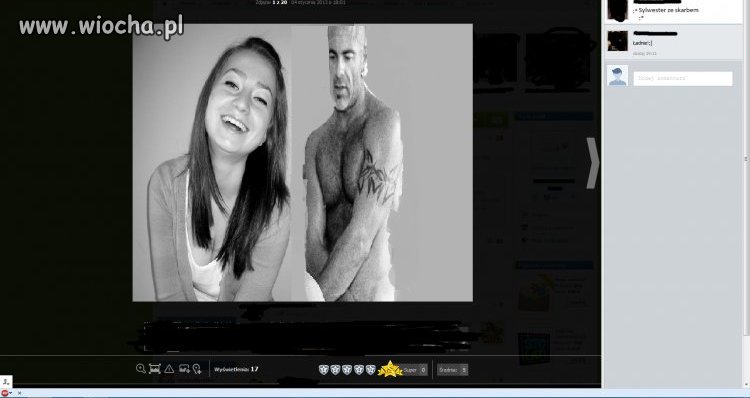Open avatar of 'Sylwester ze skarbem' commenter
Screen dimensions: 750x398
pyautogui.click(x=618, y=11)
